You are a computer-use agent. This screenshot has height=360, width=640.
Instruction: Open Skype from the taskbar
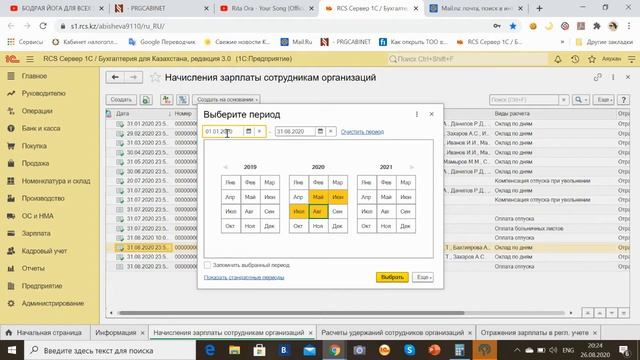coord(409,350)
